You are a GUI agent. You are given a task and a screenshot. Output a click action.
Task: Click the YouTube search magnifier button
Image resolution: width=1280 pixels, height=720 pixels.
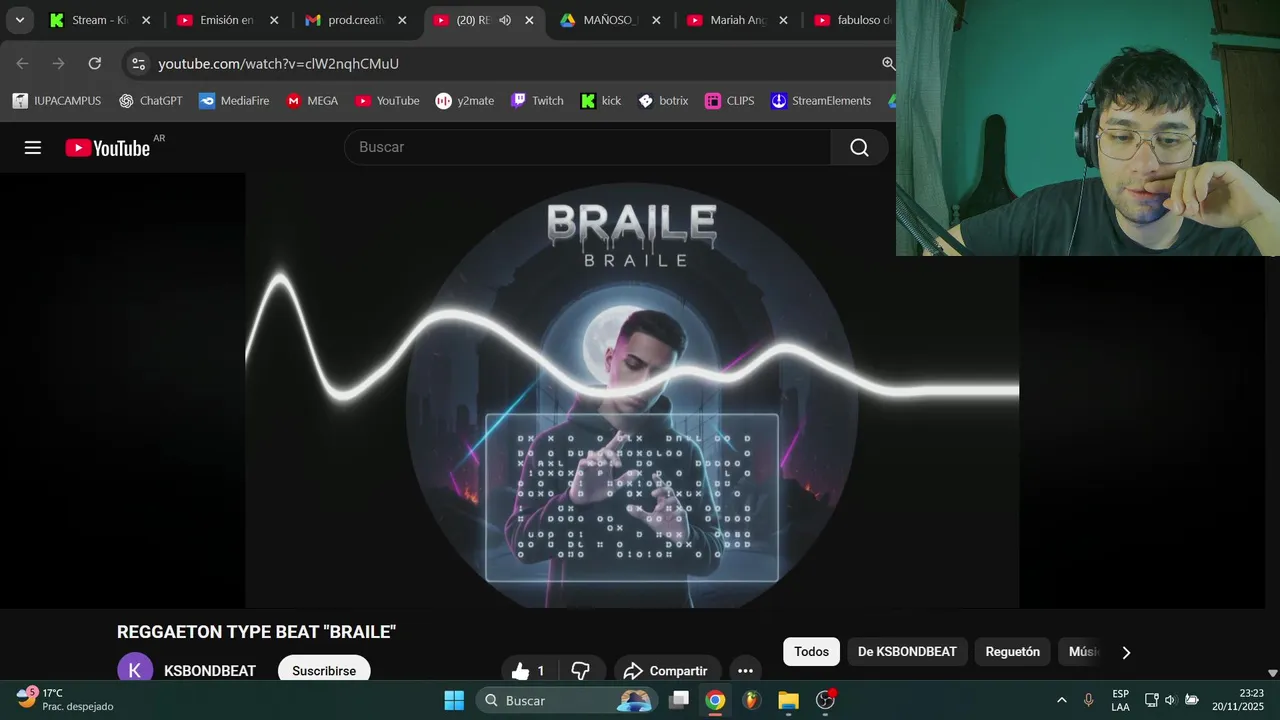tap(859, 147)
